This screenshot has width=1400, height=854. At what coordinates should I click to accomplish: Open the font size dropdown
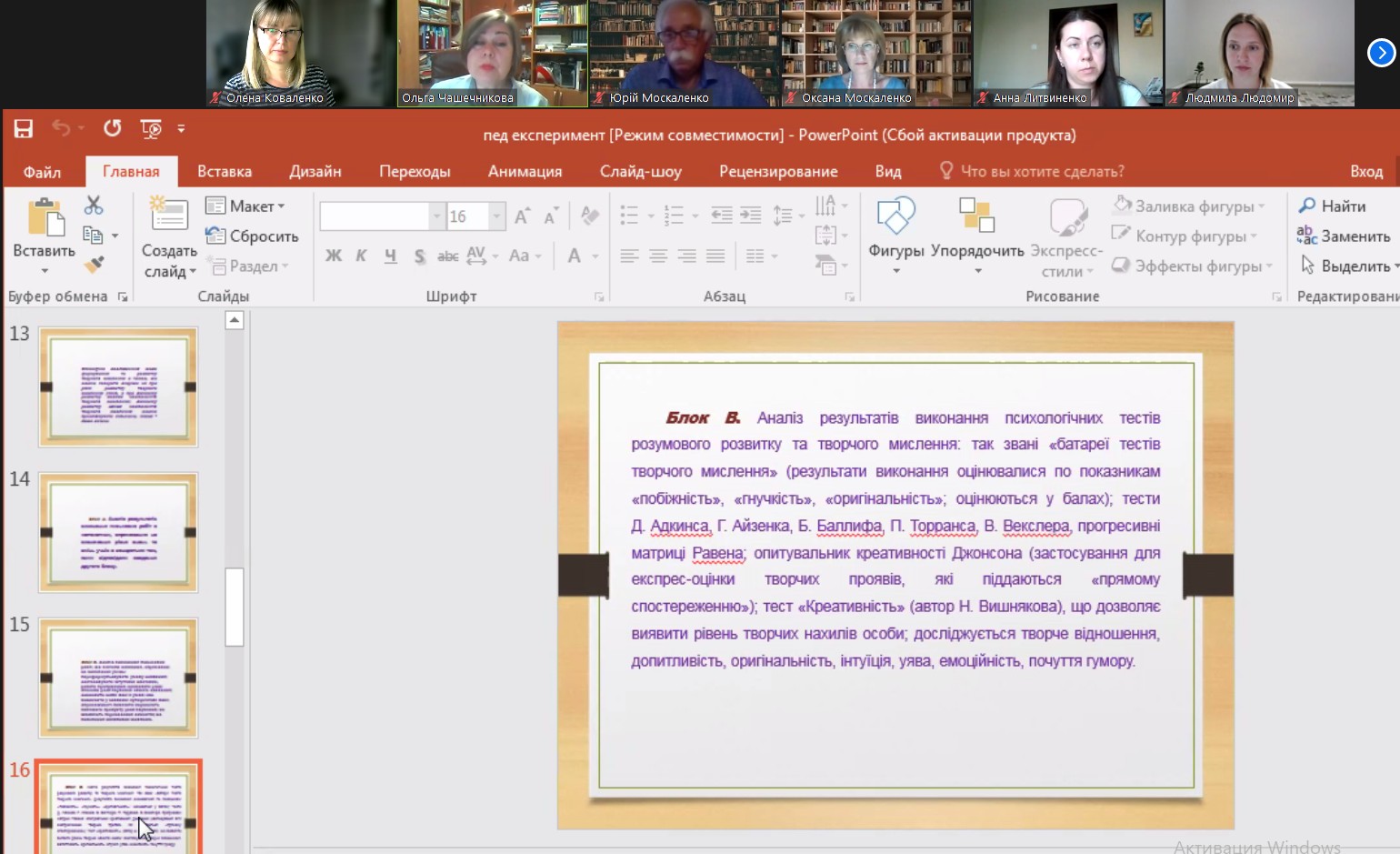[496, 216]
